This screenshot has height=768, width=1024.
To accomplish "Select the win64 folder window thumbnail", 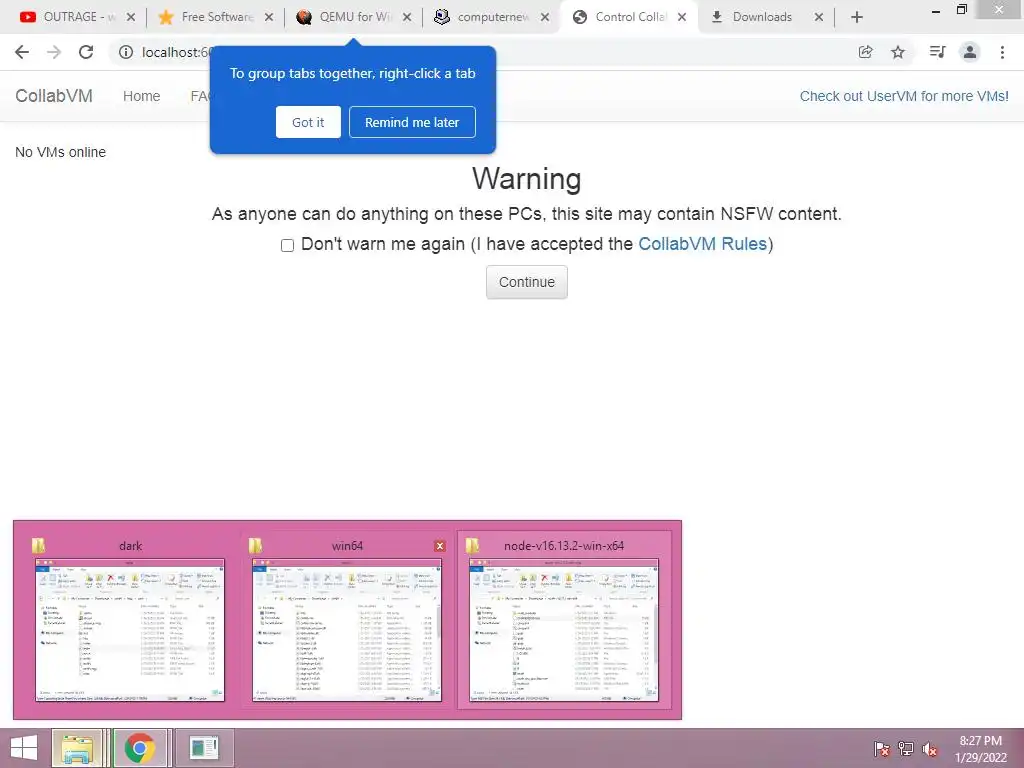I will 347,620.
